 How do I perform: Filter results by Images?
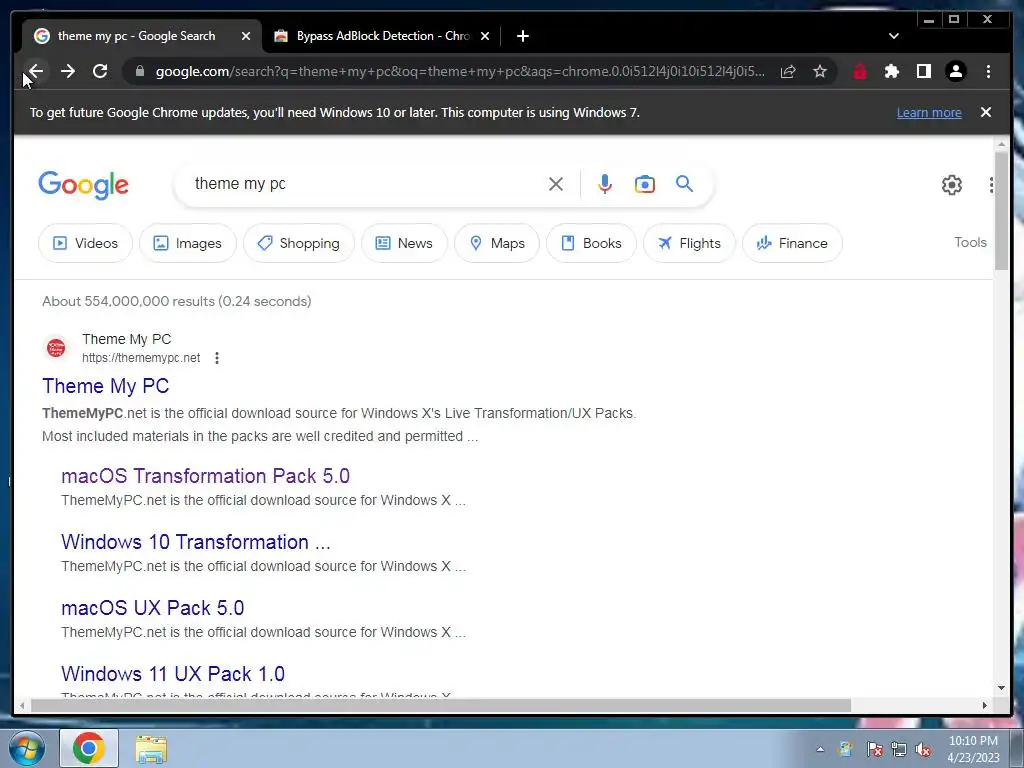187,243
